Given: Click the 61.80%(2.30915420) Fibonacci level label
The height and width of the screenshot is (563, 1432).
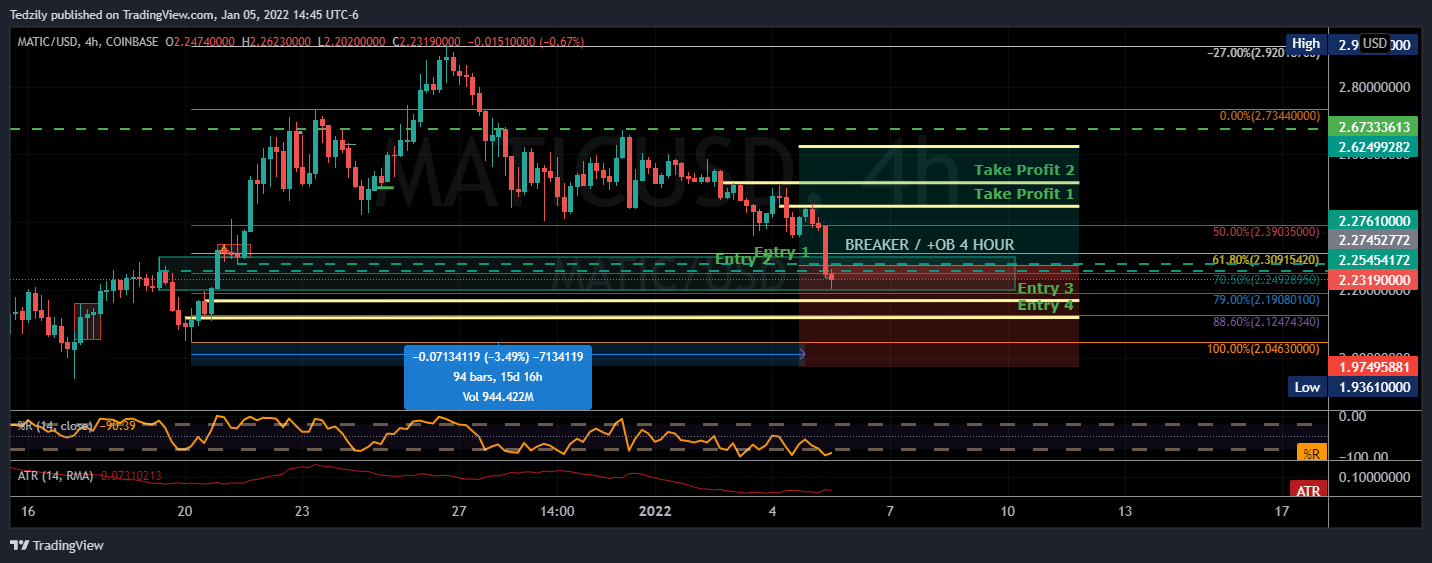Looking at the screenshot, I should [x=1266, y=260].
